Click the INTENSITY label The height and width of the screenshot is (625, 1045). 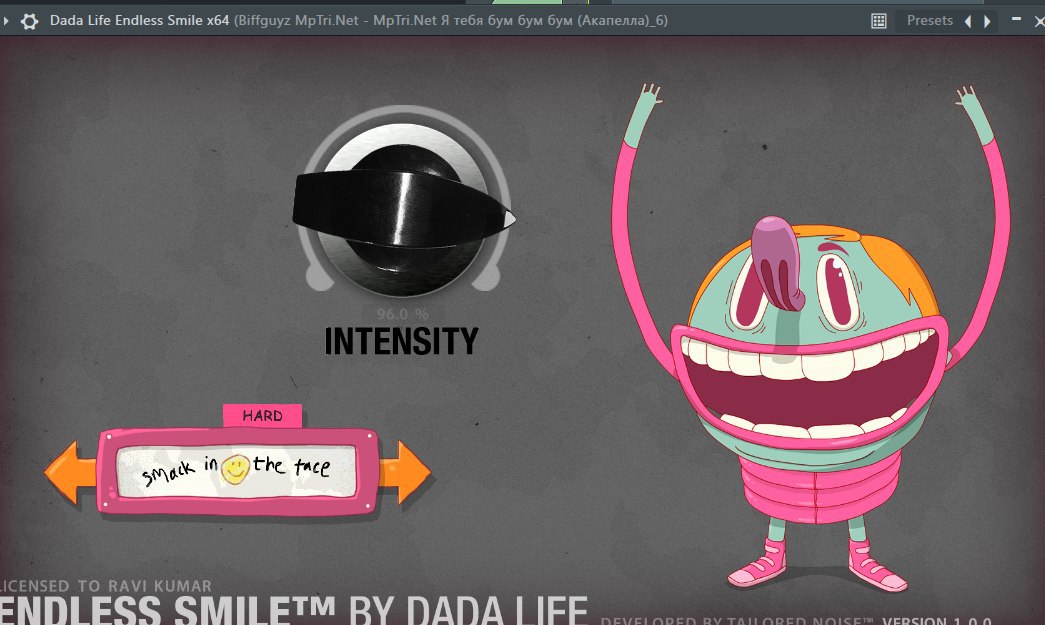401,340
